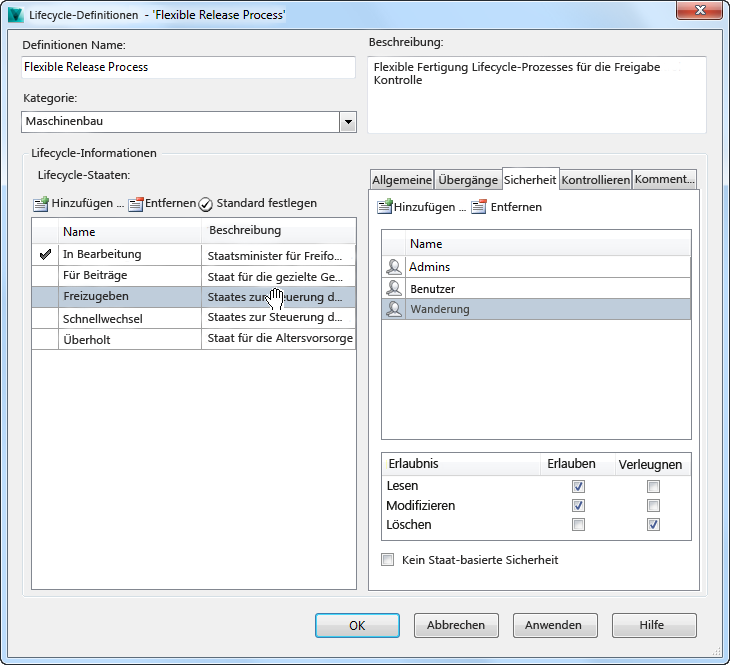The width and height of the screenshot is (730, 665).
Task: Click the Abbrechen button
Action: [456, 625]
